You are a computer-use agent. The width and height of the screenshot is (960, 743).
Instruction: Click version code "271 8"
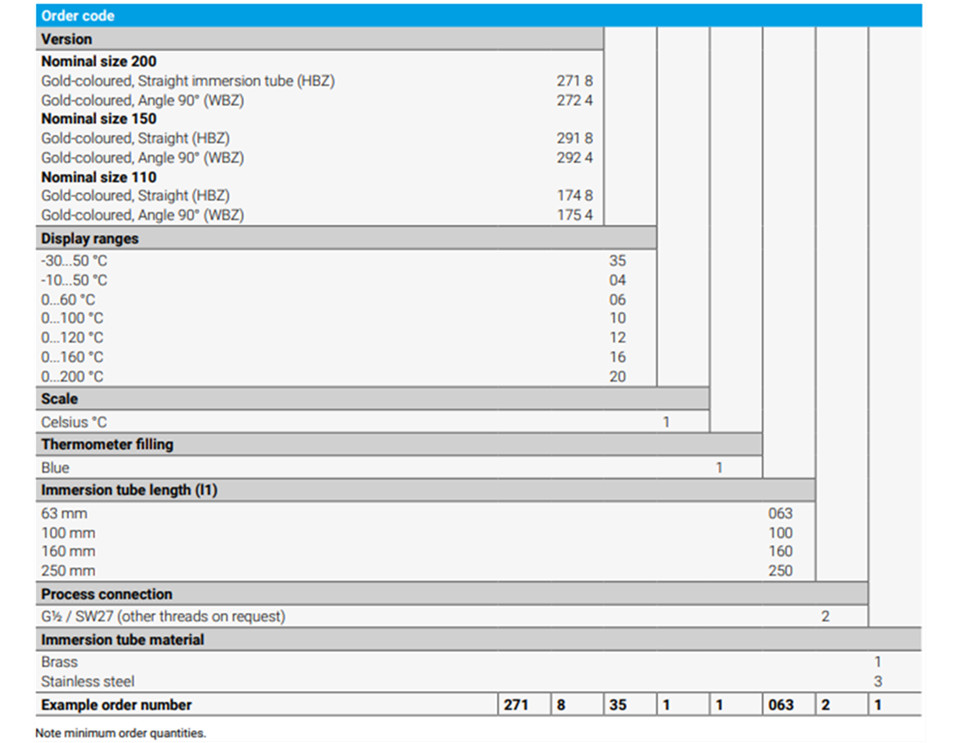pos(574,81)
